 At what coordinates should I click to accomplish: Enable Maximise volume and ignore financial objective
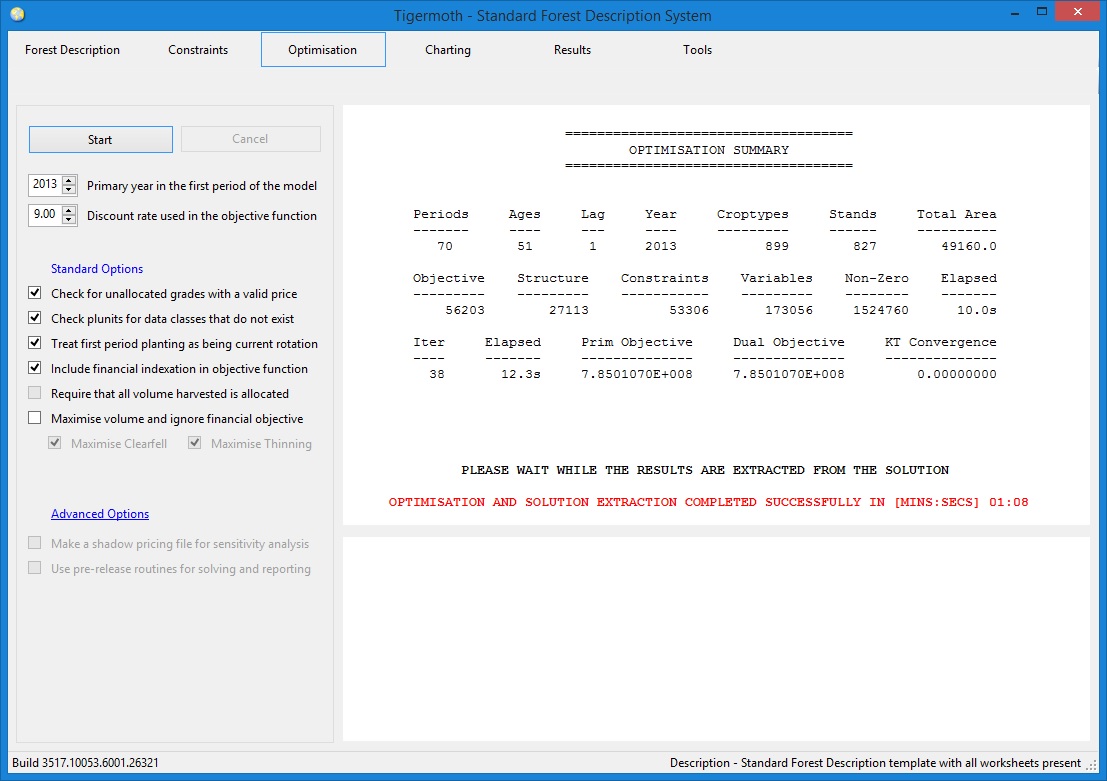click(35, 418)
